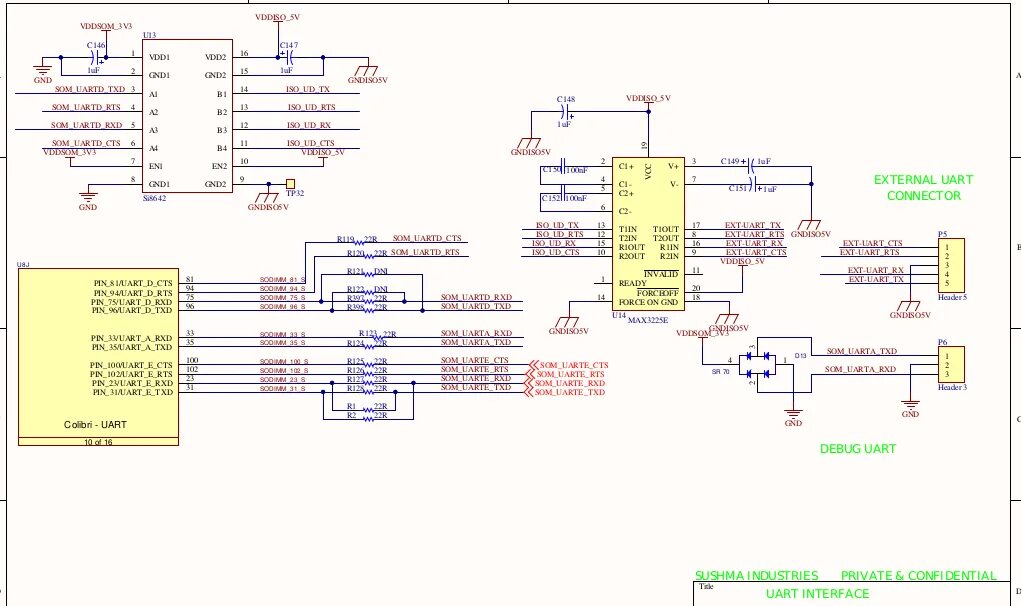This screenshot has height=606, width=1021.
Task: Click the EXT-UART_TX net label at T1OUT
Action: coord(753,225)
